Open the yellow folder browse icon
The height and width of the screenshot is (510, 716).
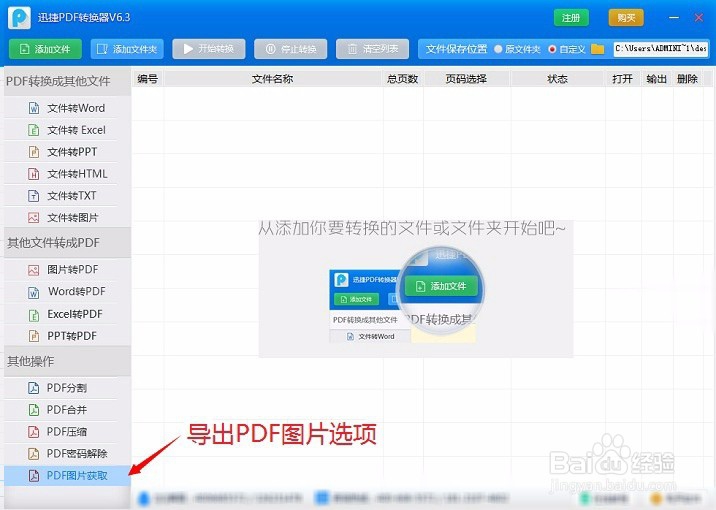point(597,49)
